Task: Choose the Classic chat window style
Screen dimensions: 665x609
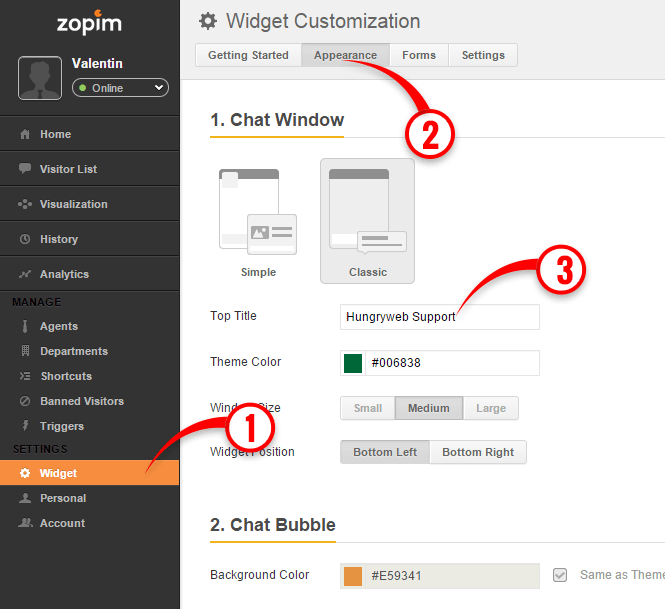Action: pyautogui.click(x=367, y=220)
